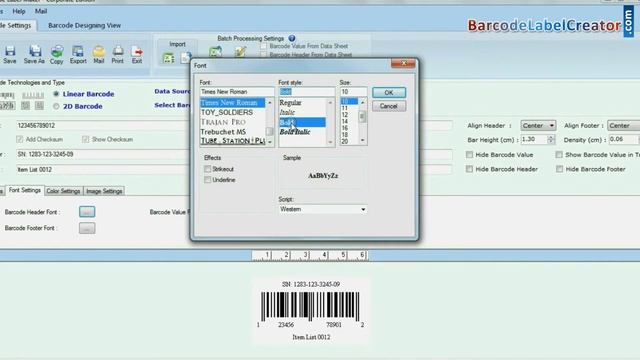Open the Align Header dropdown
Screen dimensions: 640x360
coord(538,125)
